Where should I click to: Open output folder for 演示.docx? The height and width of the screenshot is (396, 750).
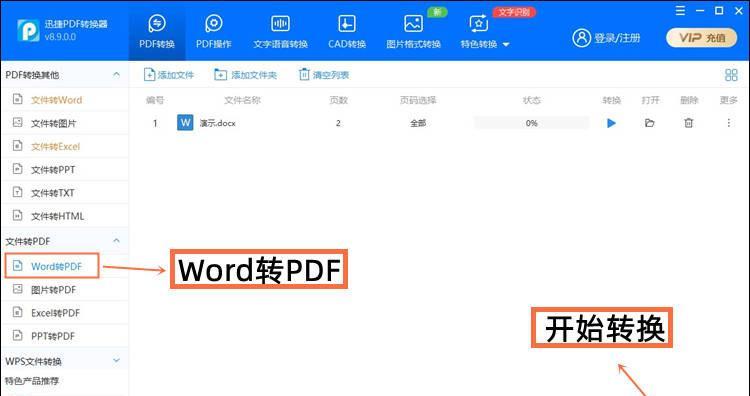(650, 123)
